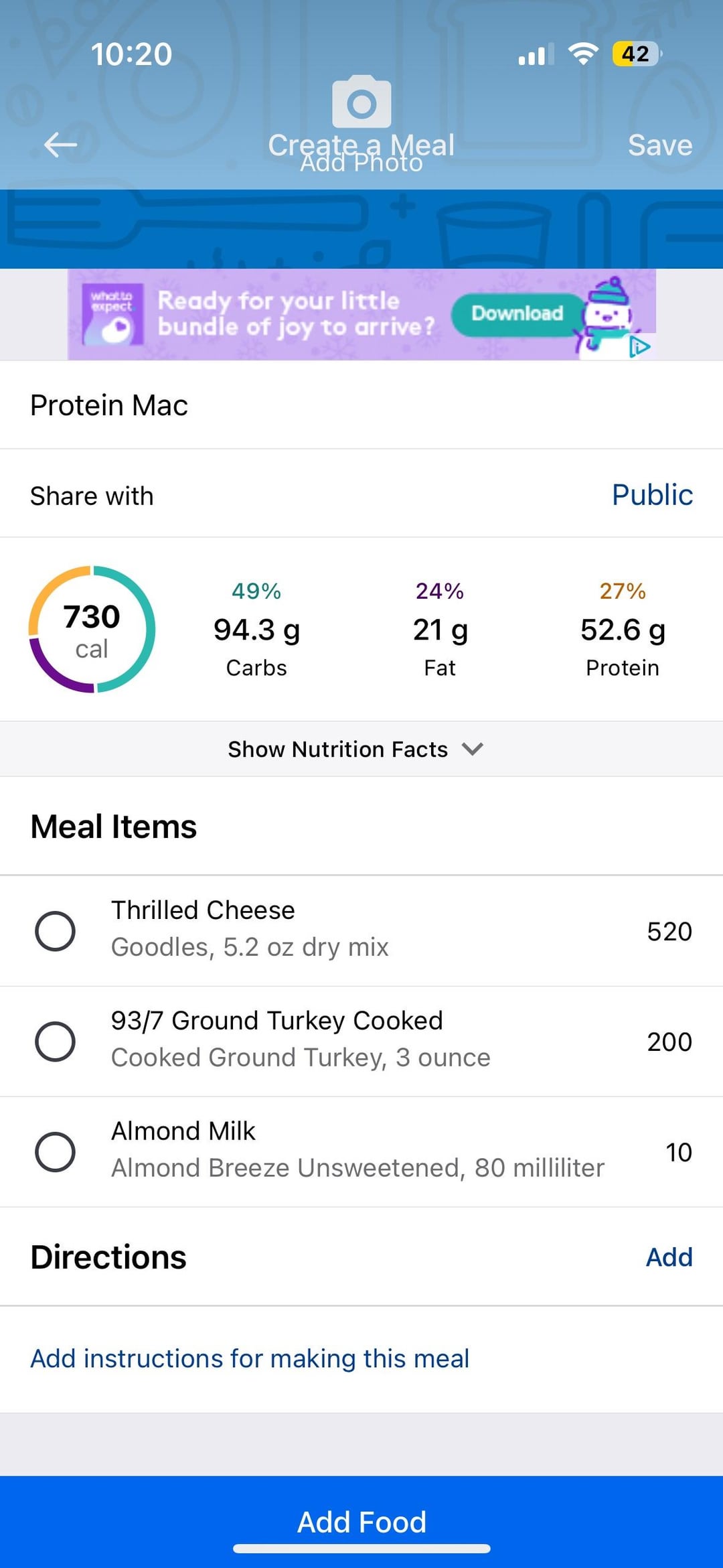Tap the AdChoices icon on banner
This screenshot has width=723, height=1568.
(x=640, y=347)
